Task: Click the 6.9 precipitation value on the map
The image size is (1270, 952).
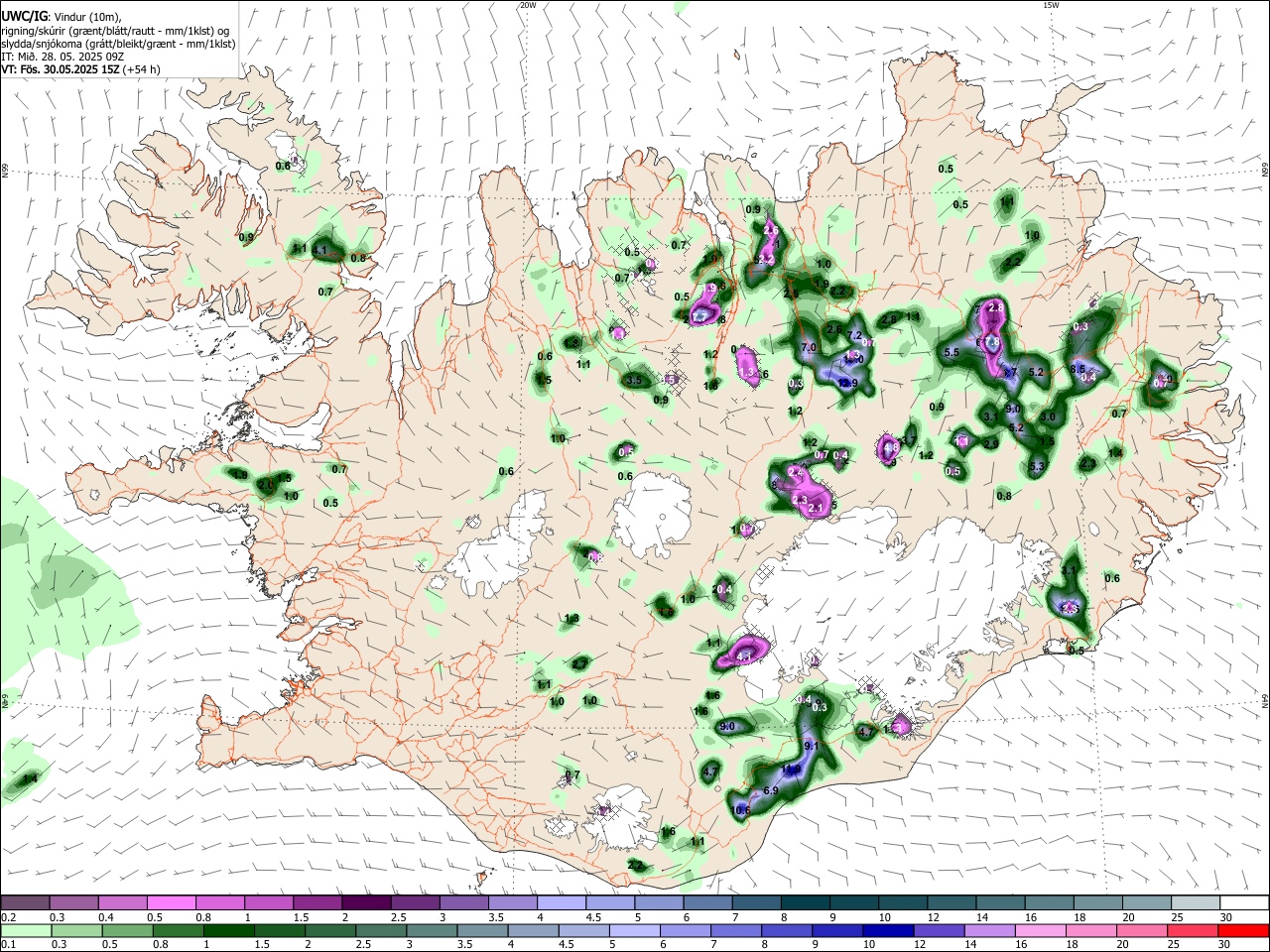Action: tap(771, 790)
